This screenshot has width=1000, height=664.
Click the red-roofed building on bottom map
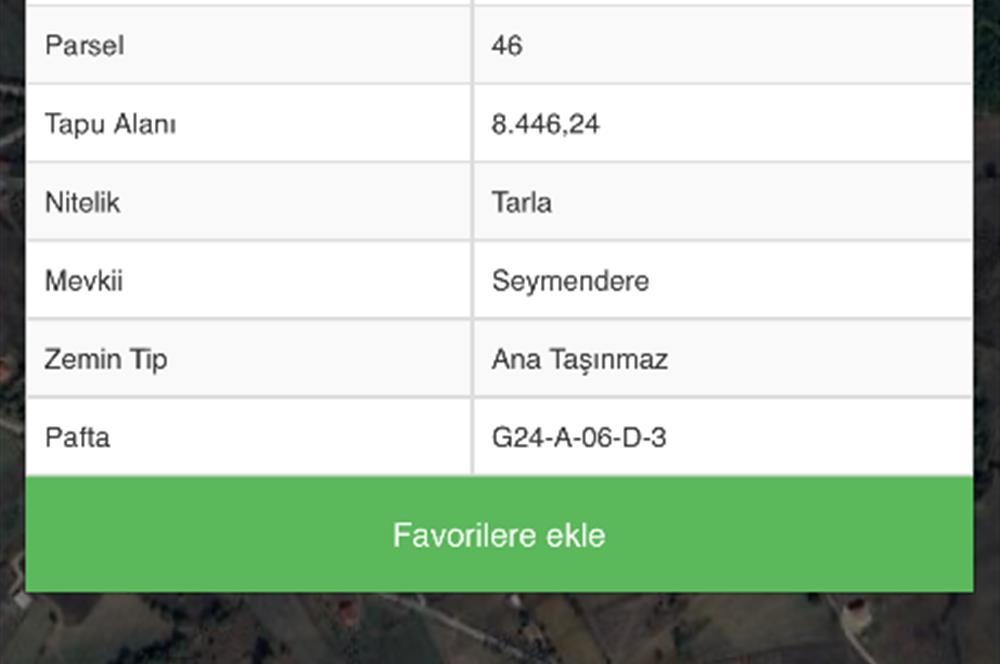tap(348, 610)
